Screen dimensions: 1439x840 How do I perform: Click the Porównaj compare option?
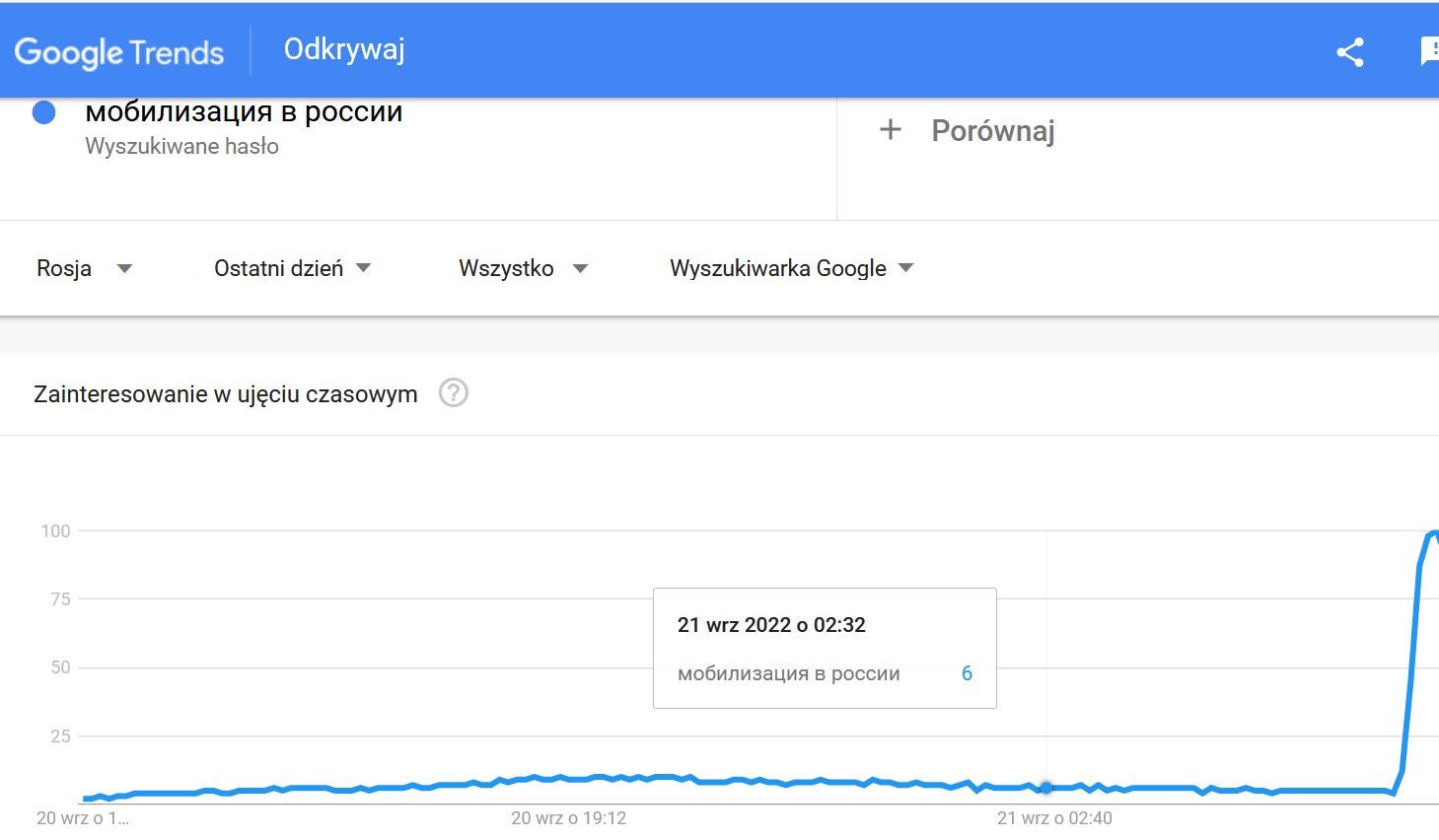coord(993,129)
